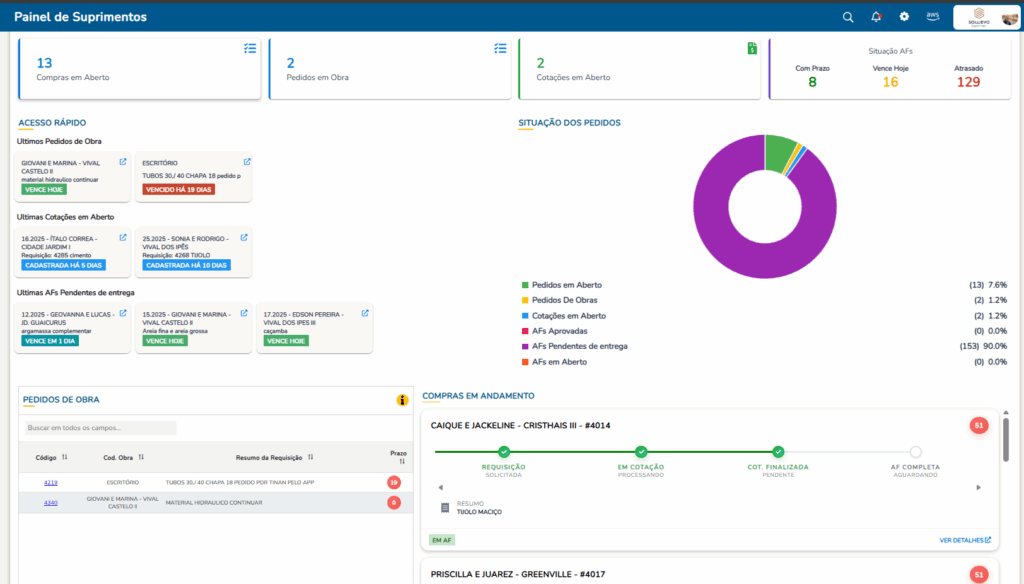Open checklist icon on Pedidos em Obra card

(500, 48)
